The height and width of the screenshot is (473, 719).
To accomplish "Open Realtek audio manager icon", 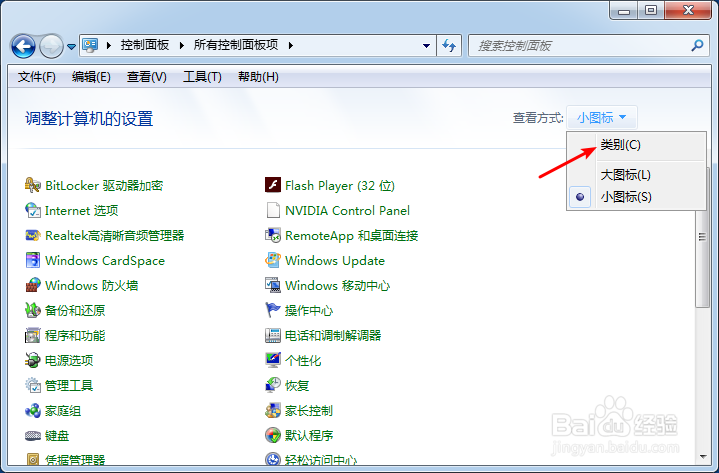I will (33, 236).
